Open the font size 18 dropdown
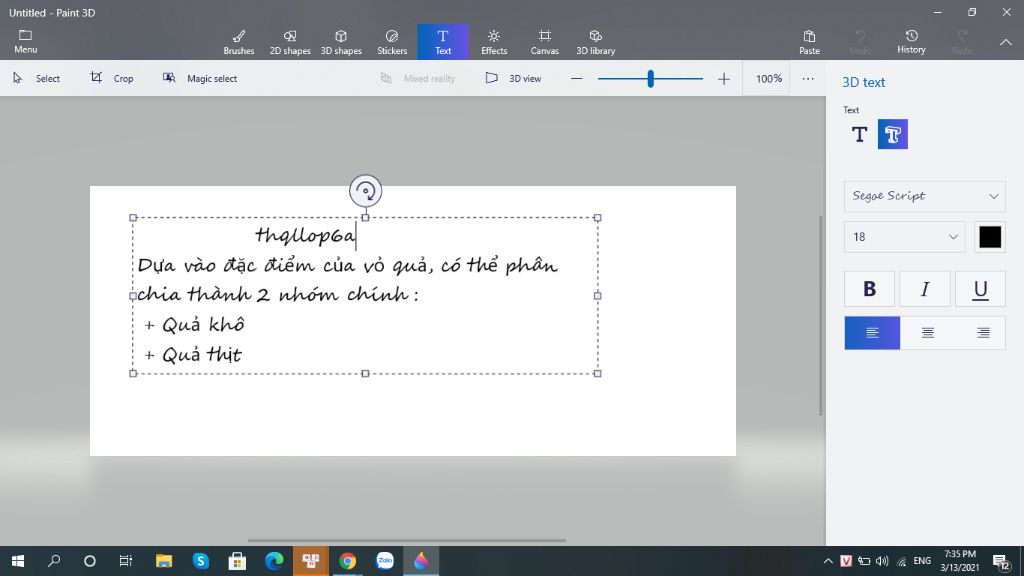The width and height of the screenshot is (1024, 576). click(x=904, y=237)
